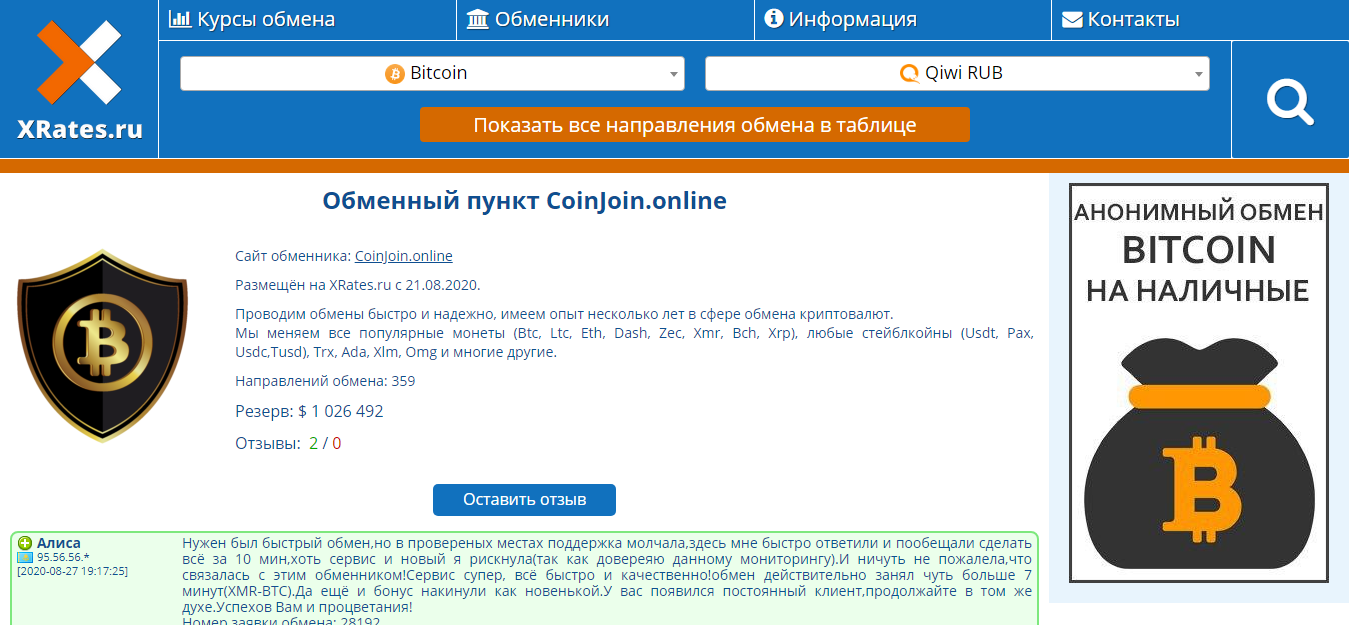Click the reviewer name Алиса

(x=59, y=543)
